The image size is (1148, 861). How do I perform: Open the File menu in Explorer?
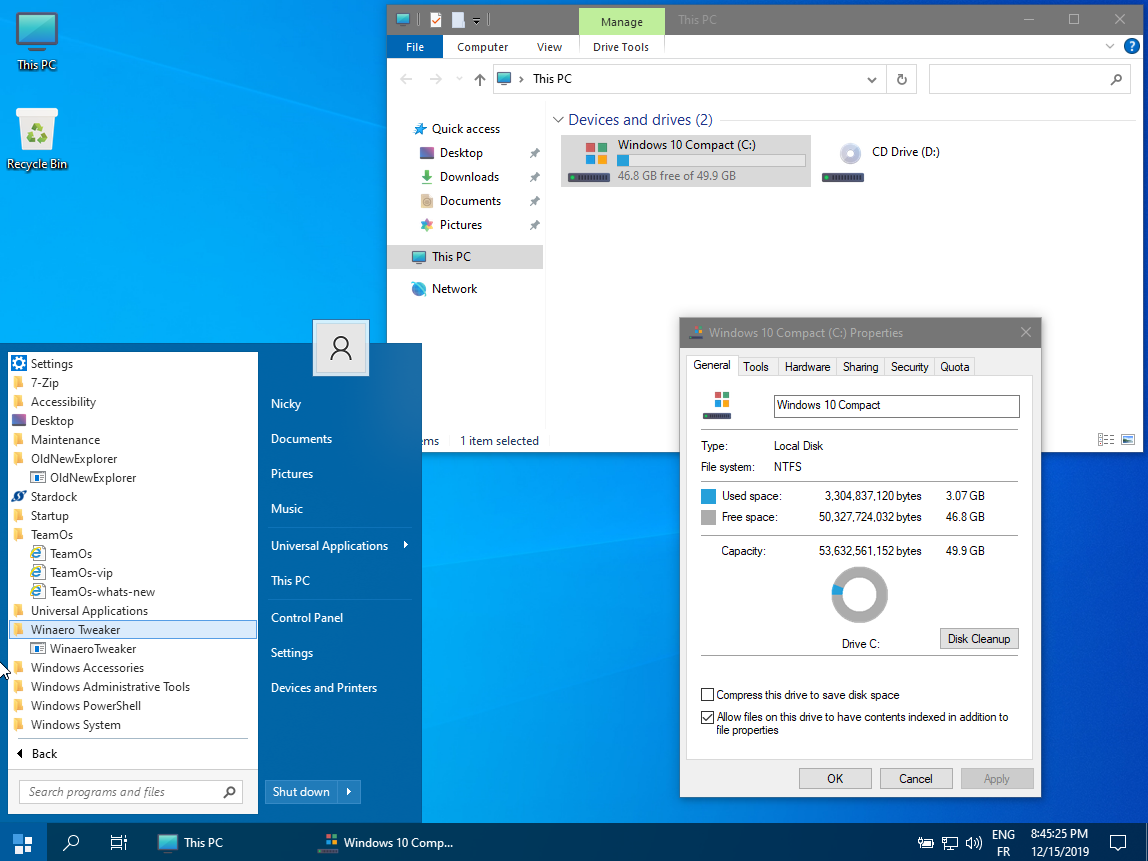point(415,47)
